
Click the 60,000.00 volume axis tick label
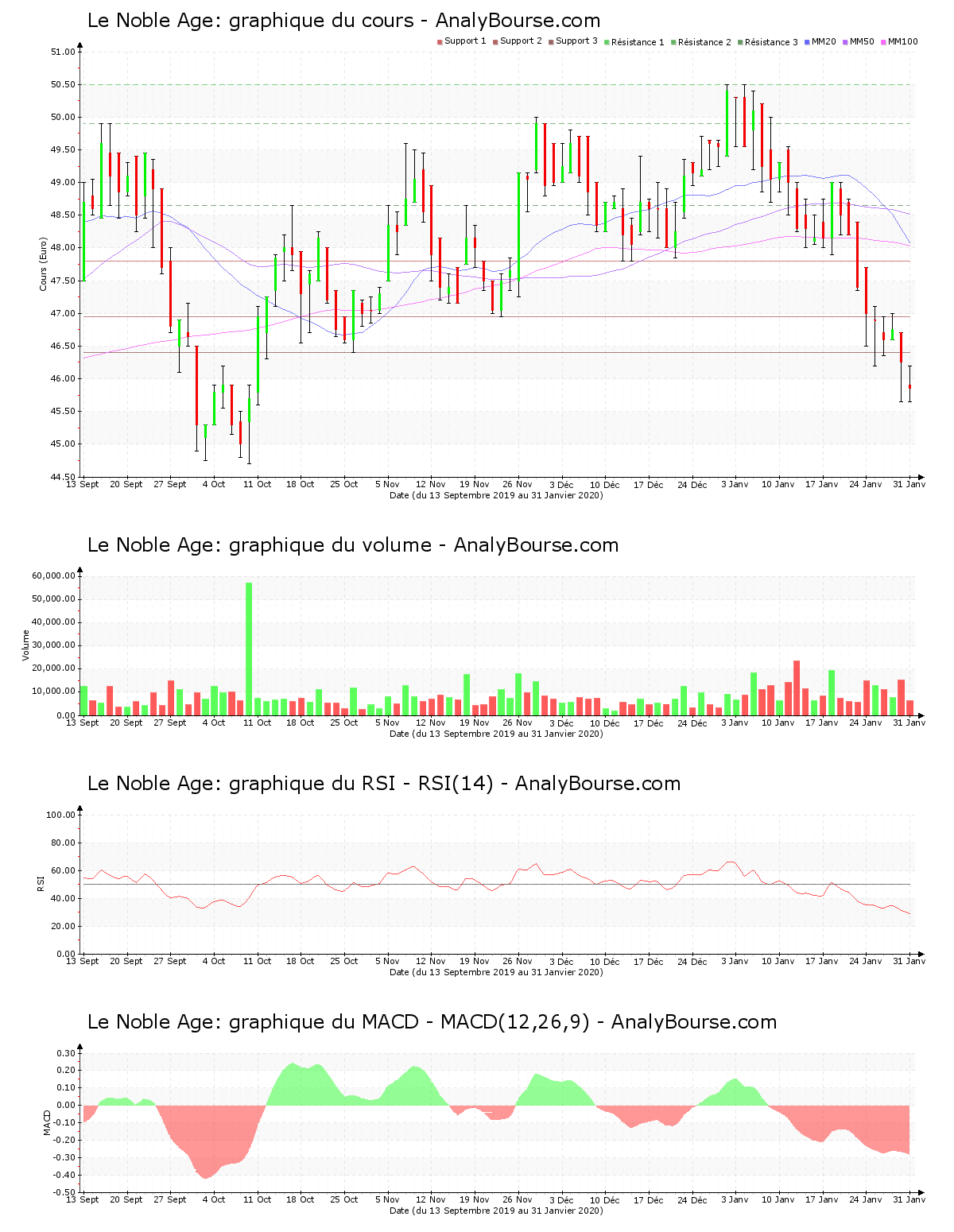click(53, 575)
